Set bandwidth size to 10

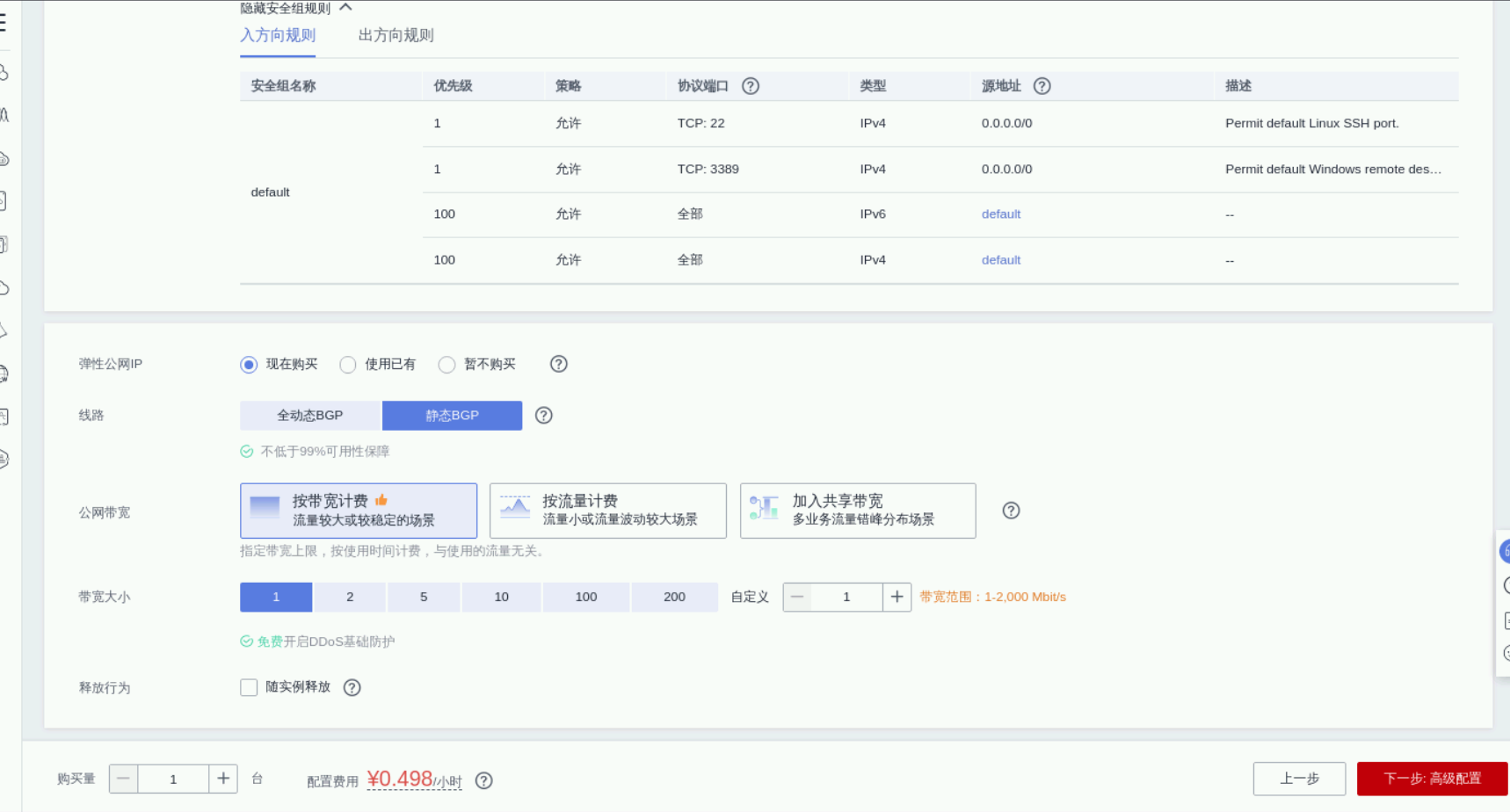[x=502, y=597]
